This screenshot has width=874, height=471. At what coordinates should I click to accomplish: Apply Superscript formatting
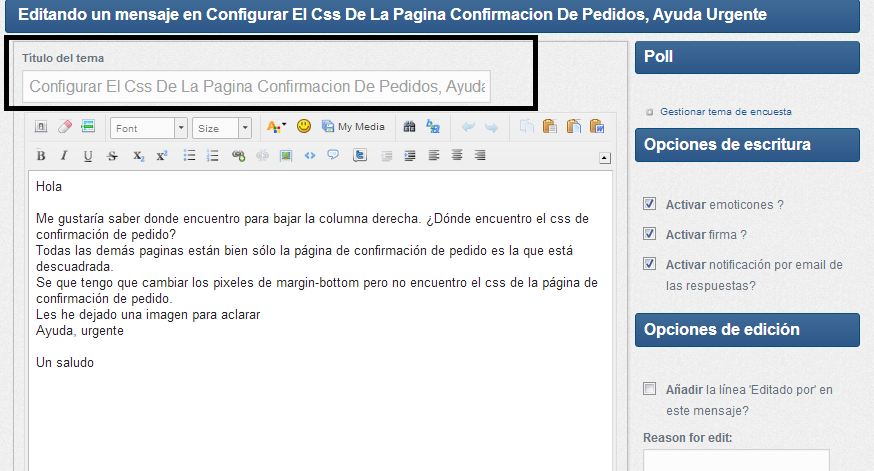[162, 156]
